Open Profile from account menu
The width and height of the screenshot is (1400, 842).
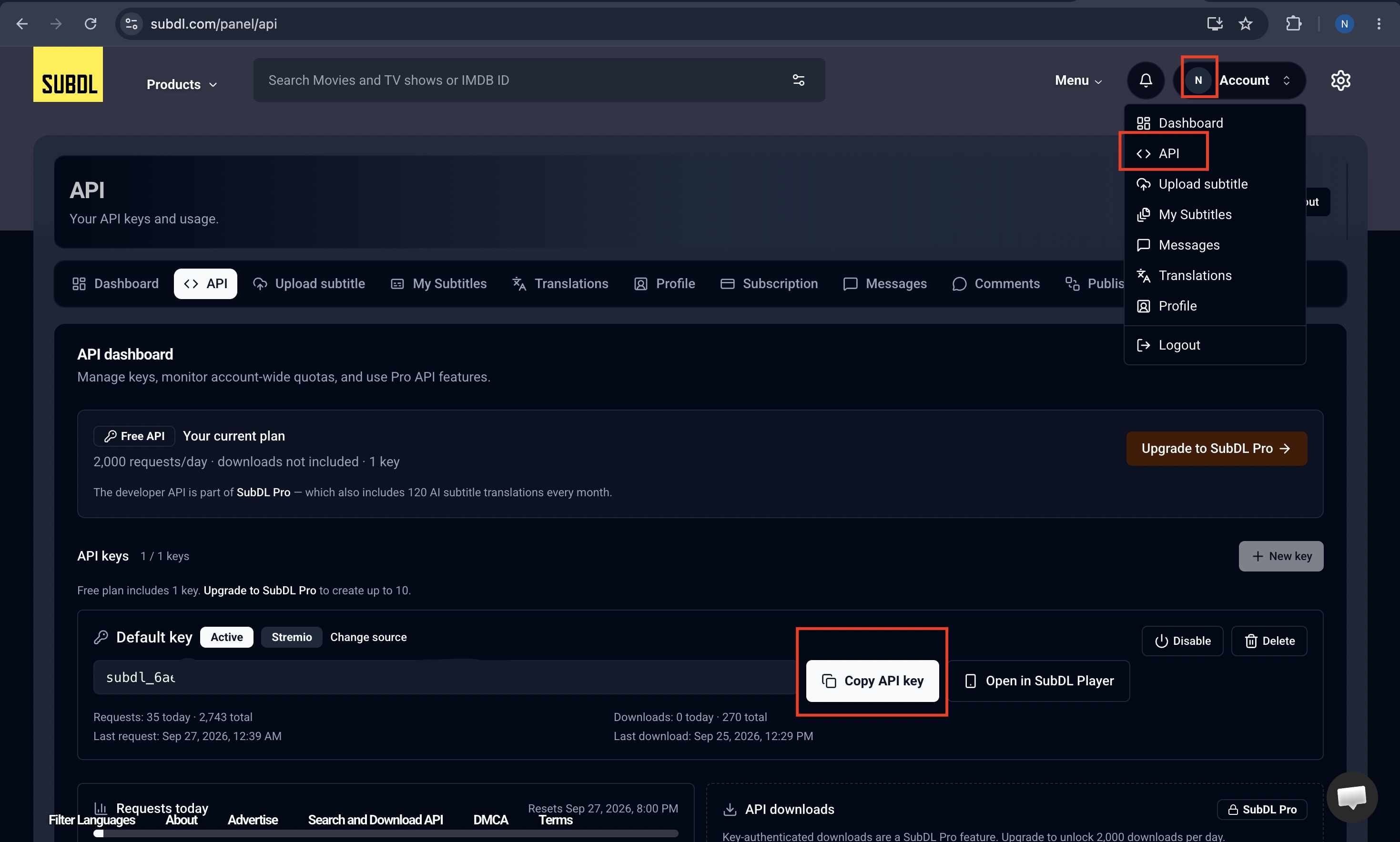coord(1214,306)
